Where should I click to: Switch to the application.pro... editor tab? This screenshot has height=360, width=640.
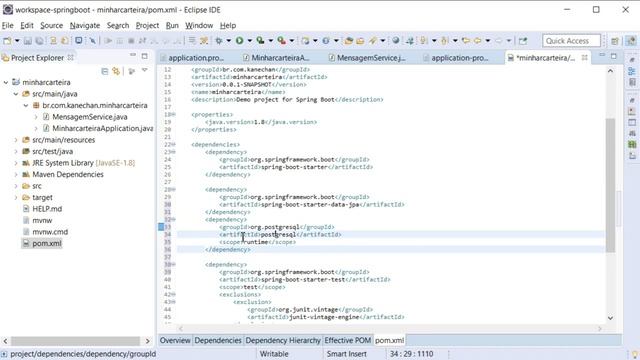(192, 58)
